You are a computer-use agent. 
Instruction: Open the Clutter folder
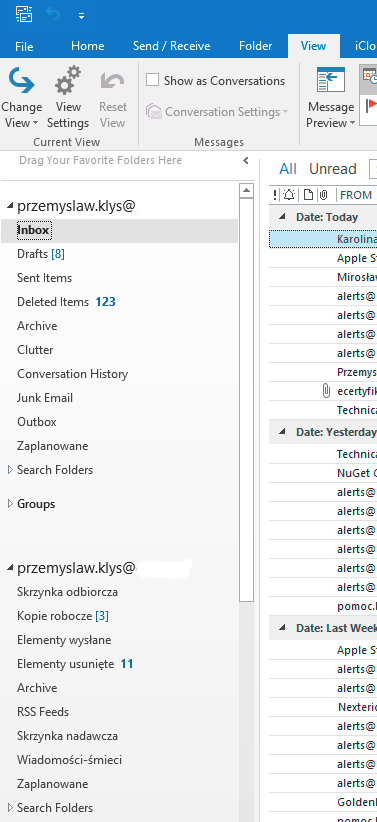[x=35, y=350]
